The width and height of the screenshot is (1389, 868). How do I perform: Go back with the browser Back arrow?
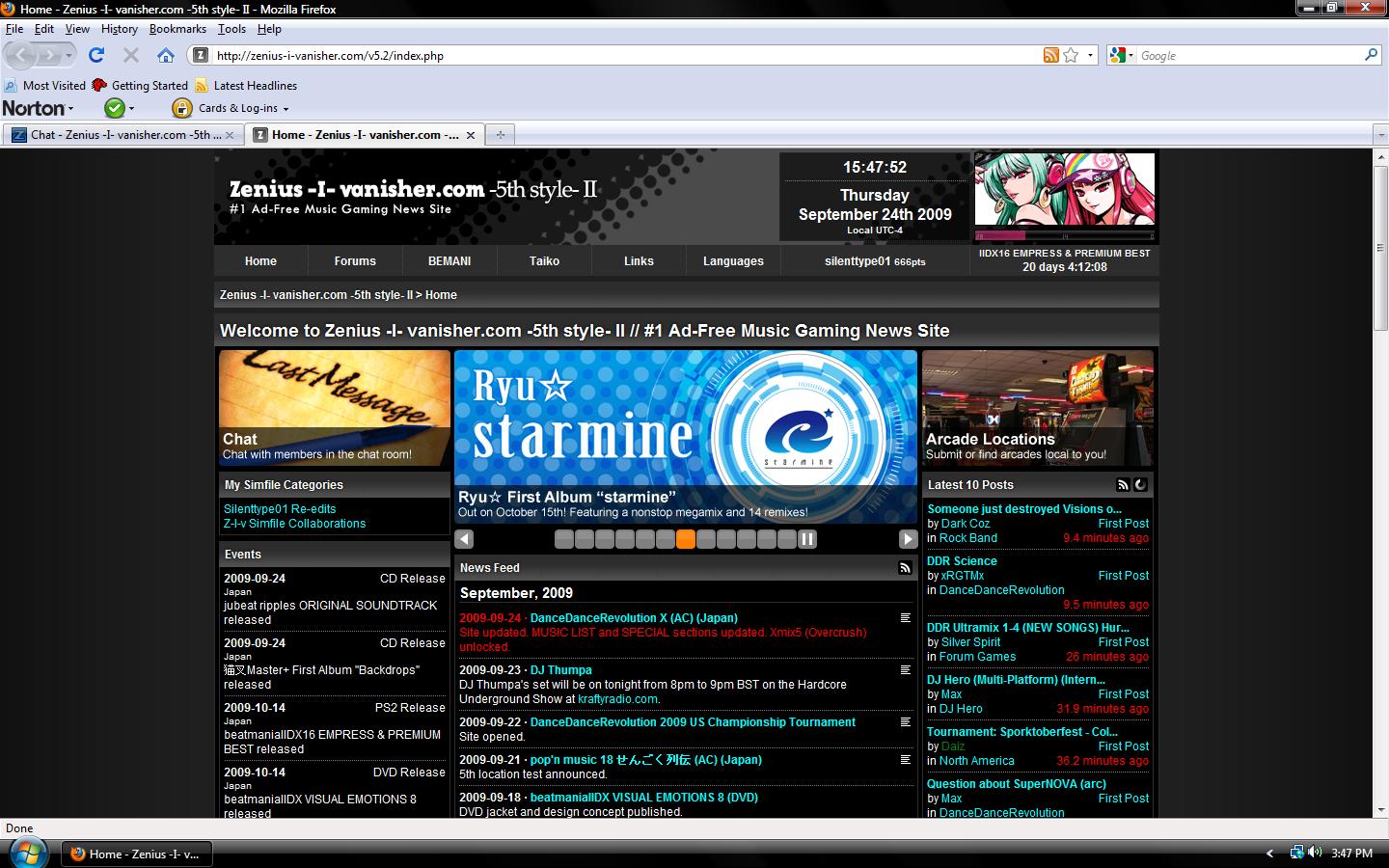coord(22,56)
